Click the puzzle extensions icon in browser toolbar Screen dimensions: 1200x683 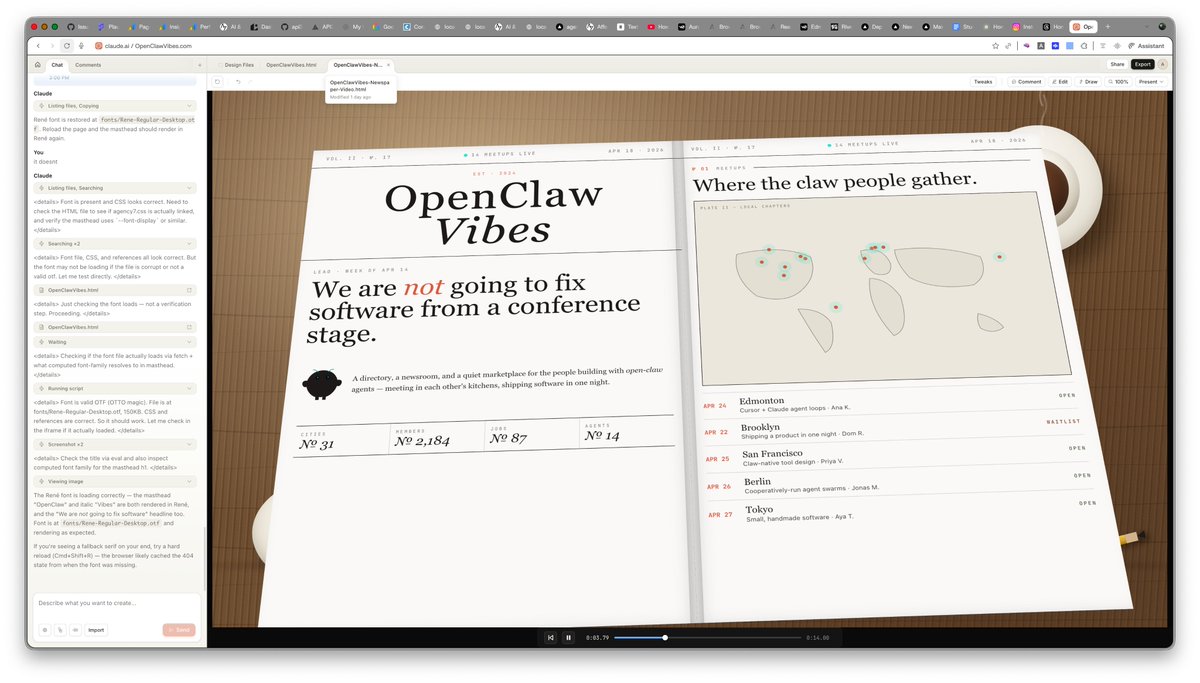[x=1084, y=45]
